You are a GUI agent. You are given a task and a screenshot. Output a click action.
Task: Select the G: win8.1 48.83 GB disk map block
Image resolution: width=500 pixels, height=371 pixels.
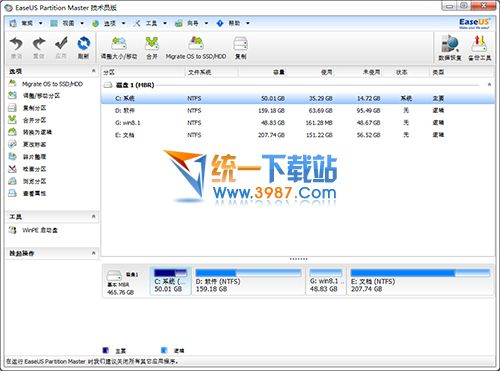point(326,281)
